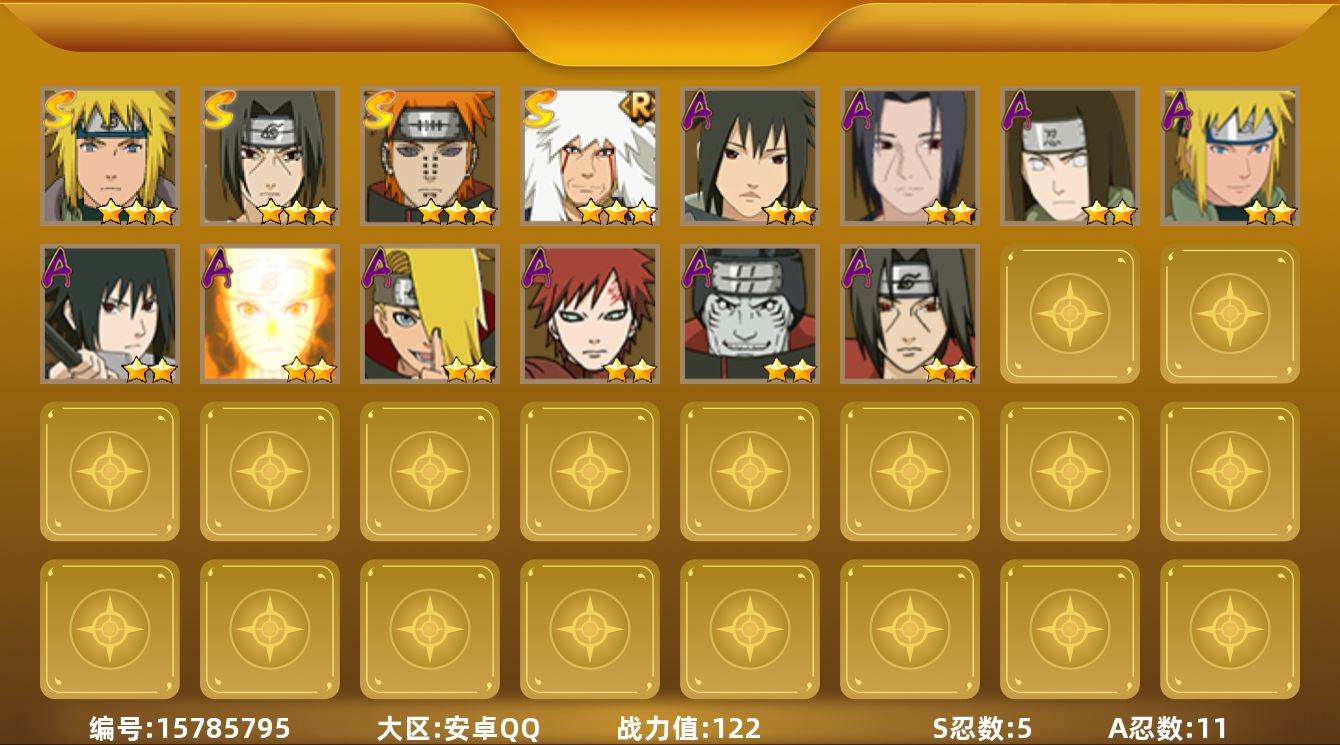Click the R badge on Jiraiya's portrait
Image resolution: width=1340 pixels, height=745 pixels.
pyautogui.click(x=638, y=104)
